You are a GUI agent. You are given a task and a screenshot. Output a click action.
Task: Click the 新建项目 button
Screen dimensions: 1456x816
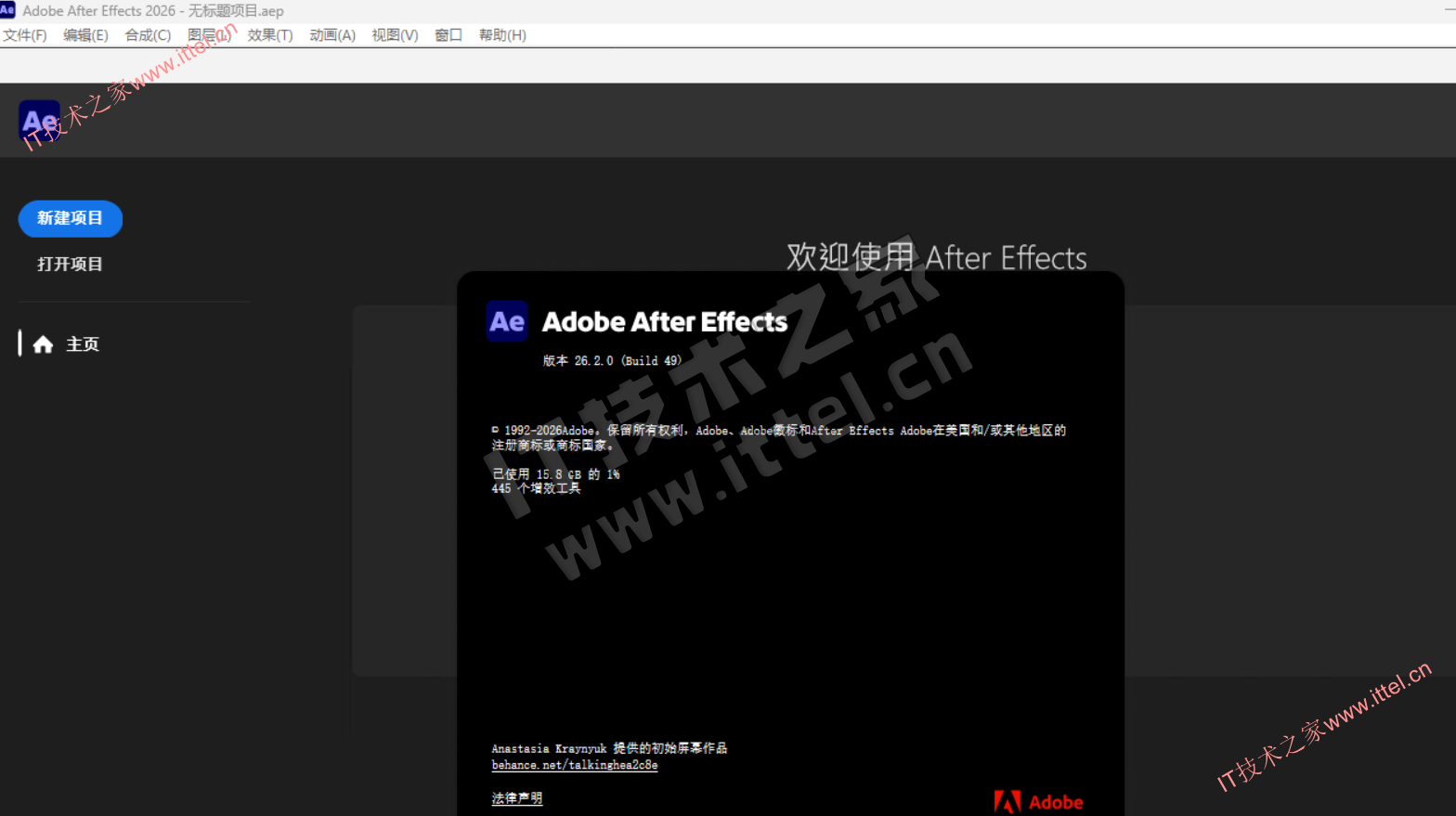(x=71, y=218)
